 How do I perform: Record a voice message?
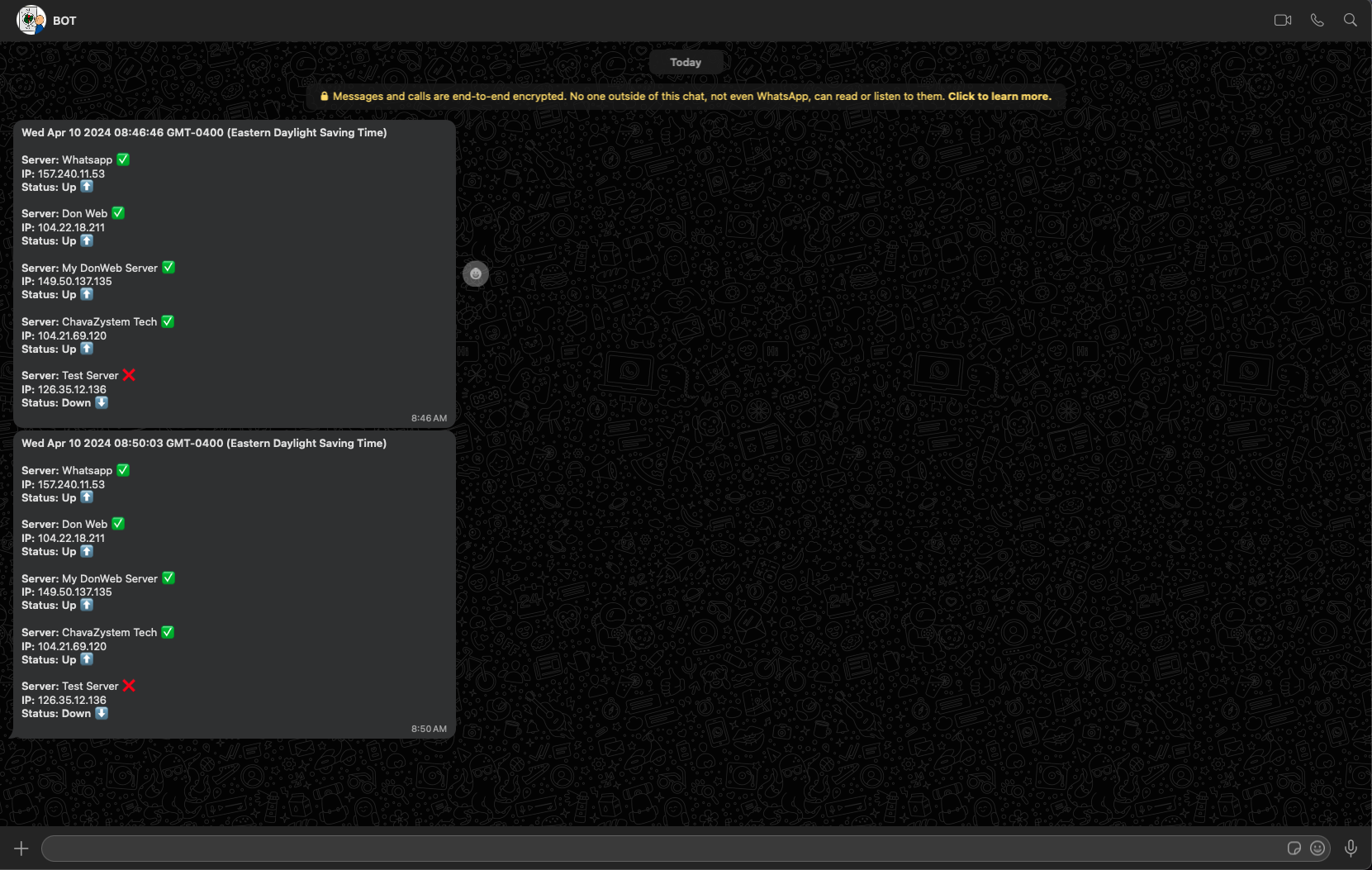click(1351, 849)
